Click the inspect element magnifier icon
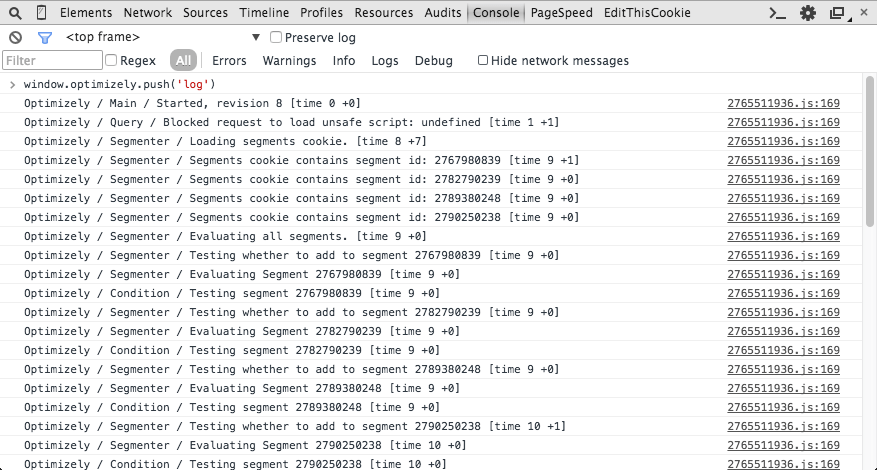Screen dimensions: 877x470 [15, 13]
